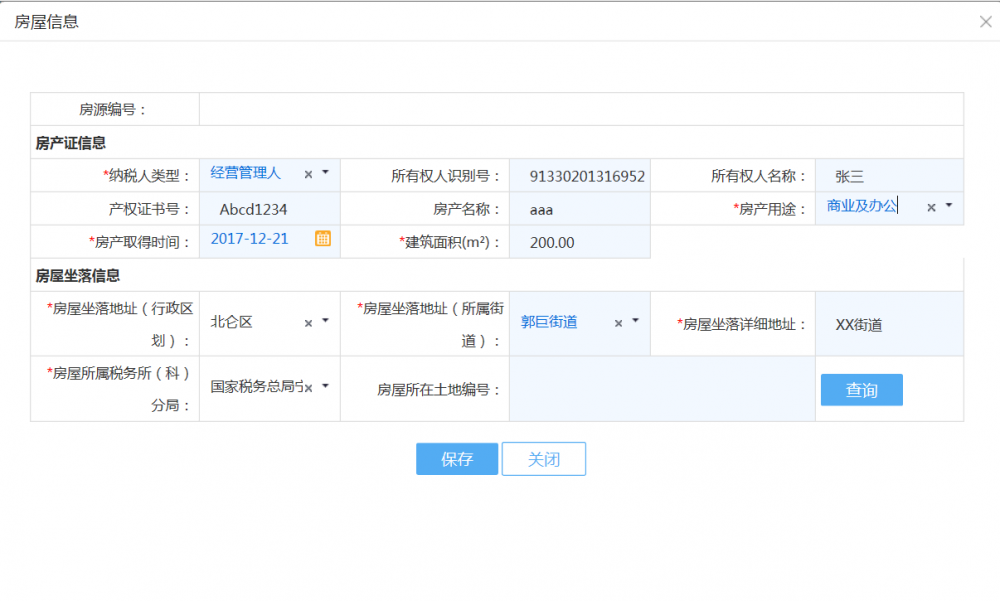Clear the 房产用途 selection with its × icon
The image size is (1000, 601).
(x=931, y=207)
